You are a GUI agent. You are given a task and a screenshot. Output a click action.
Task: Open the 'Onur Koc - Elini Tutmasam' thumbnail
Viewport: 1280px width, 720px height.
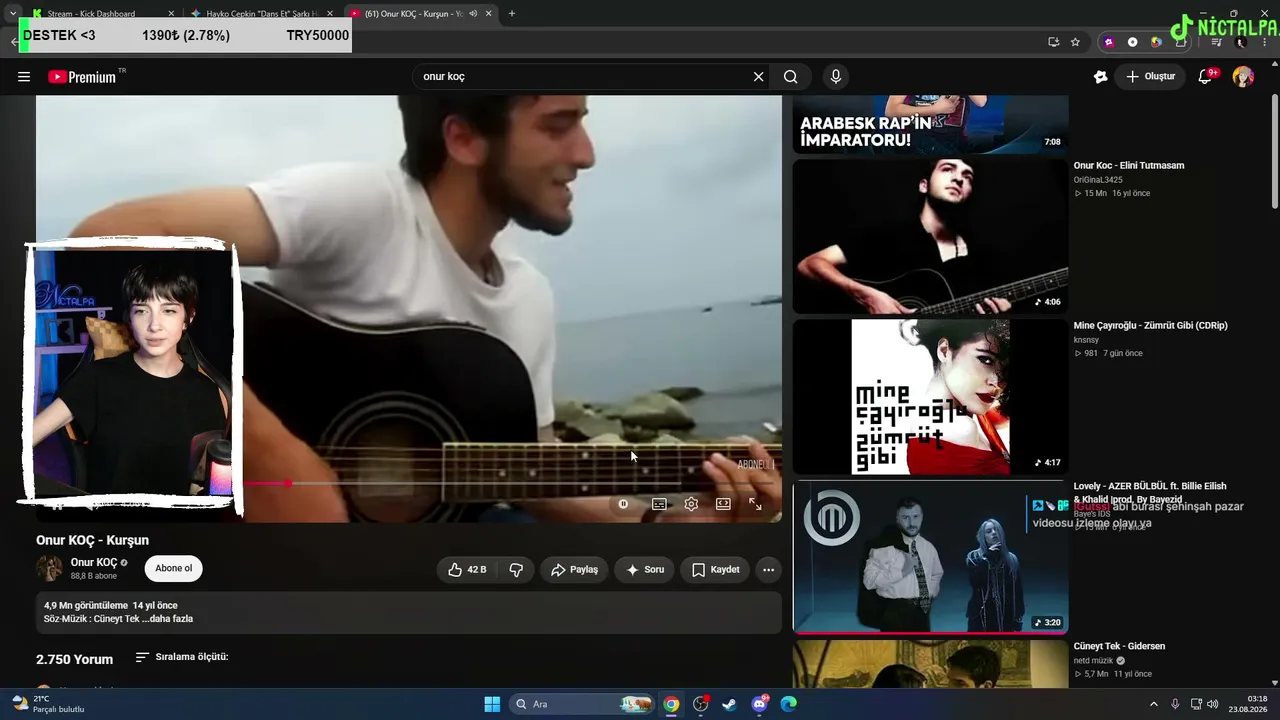click(930, 237)
